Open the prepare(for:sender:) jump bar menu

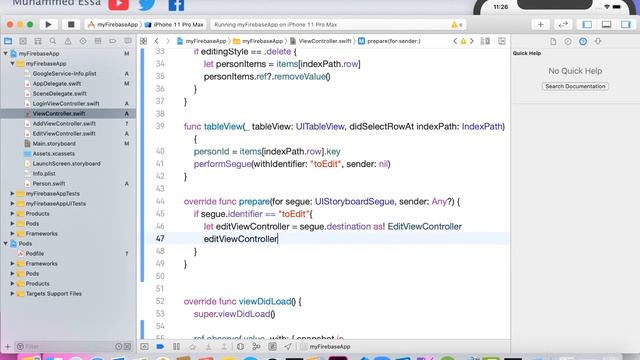pyautogui.click(x=389, y=41)
